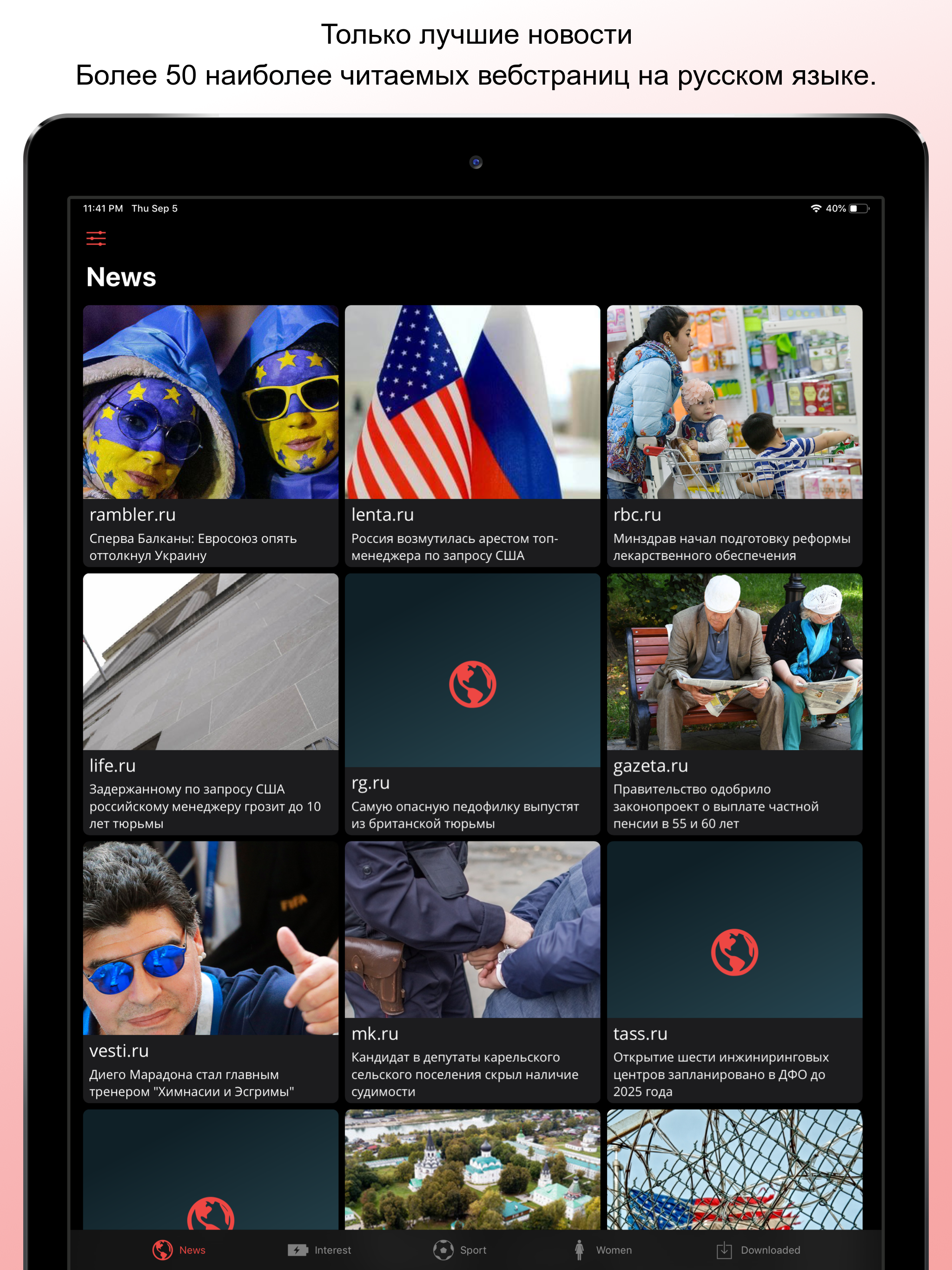Click the mk.ru source name
The image size is (952, 1270).
[x=374, y=1033]
